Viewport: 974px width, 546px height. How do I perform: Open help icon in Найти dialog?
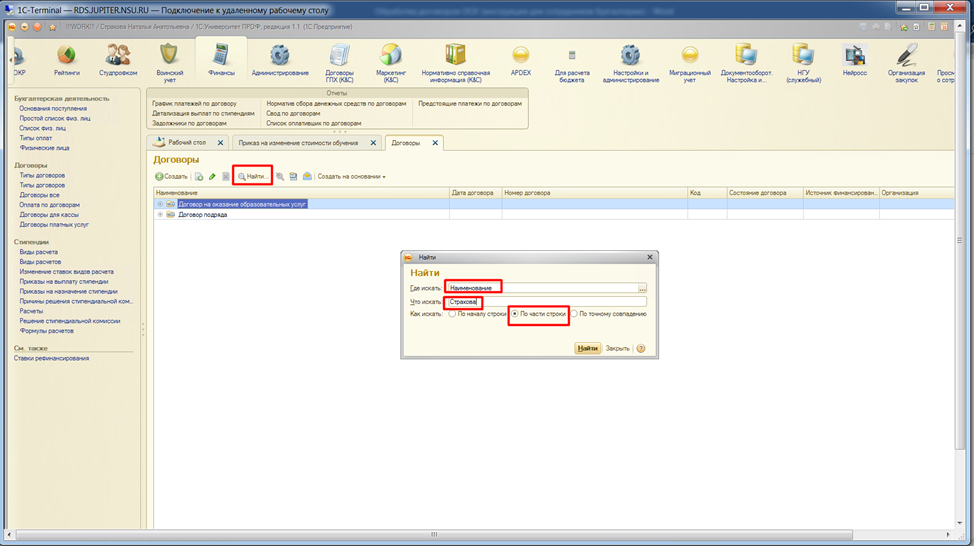[641, 349]
